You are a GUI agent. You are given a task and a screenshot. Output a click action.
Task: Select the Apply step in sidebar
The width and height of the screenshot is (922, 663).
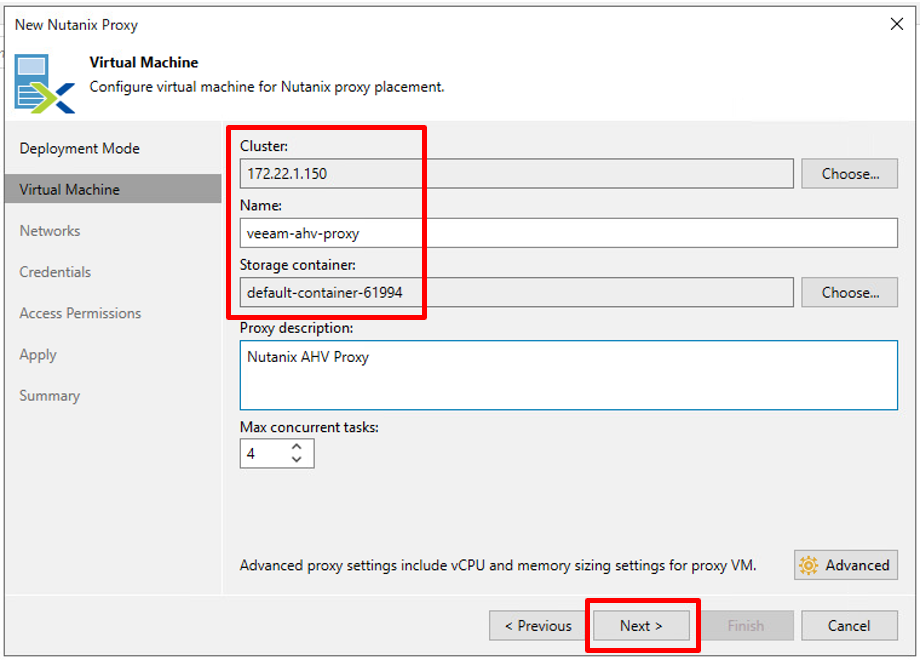tap(38, 355)
